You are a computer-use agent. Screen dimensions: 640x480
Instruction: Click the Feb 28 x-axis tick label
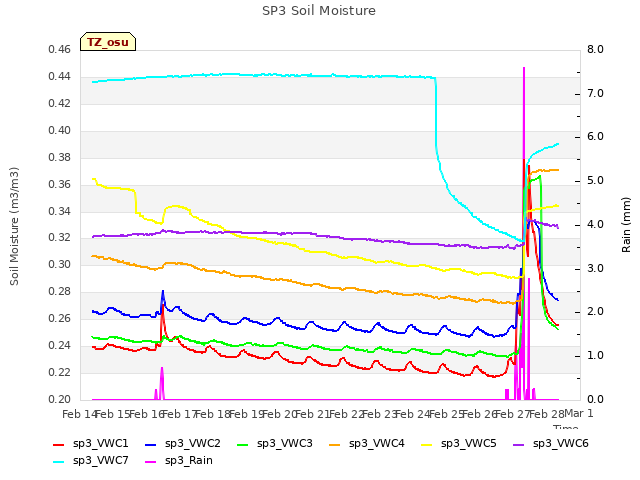[x=546, y=414]
